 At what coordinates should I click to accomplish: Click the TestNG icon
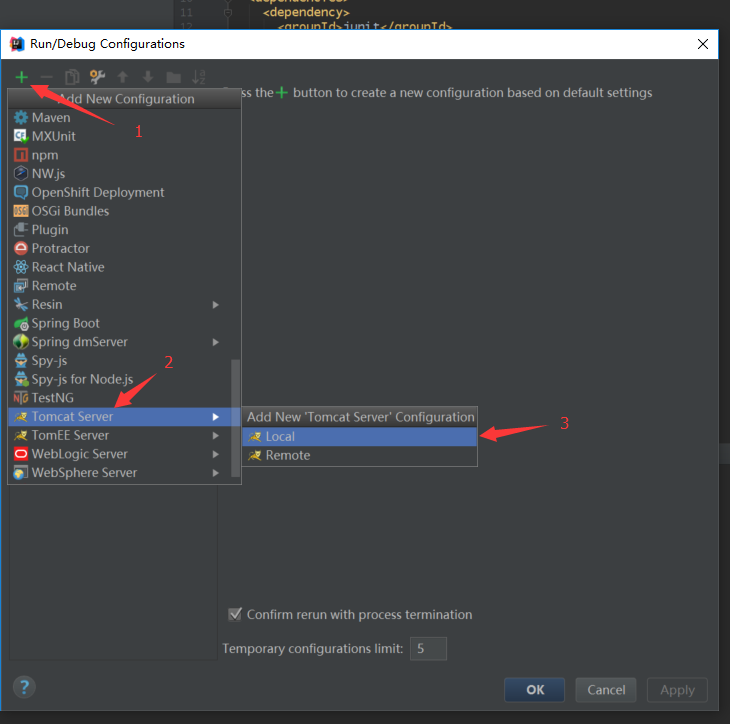(x=21, y=398)
